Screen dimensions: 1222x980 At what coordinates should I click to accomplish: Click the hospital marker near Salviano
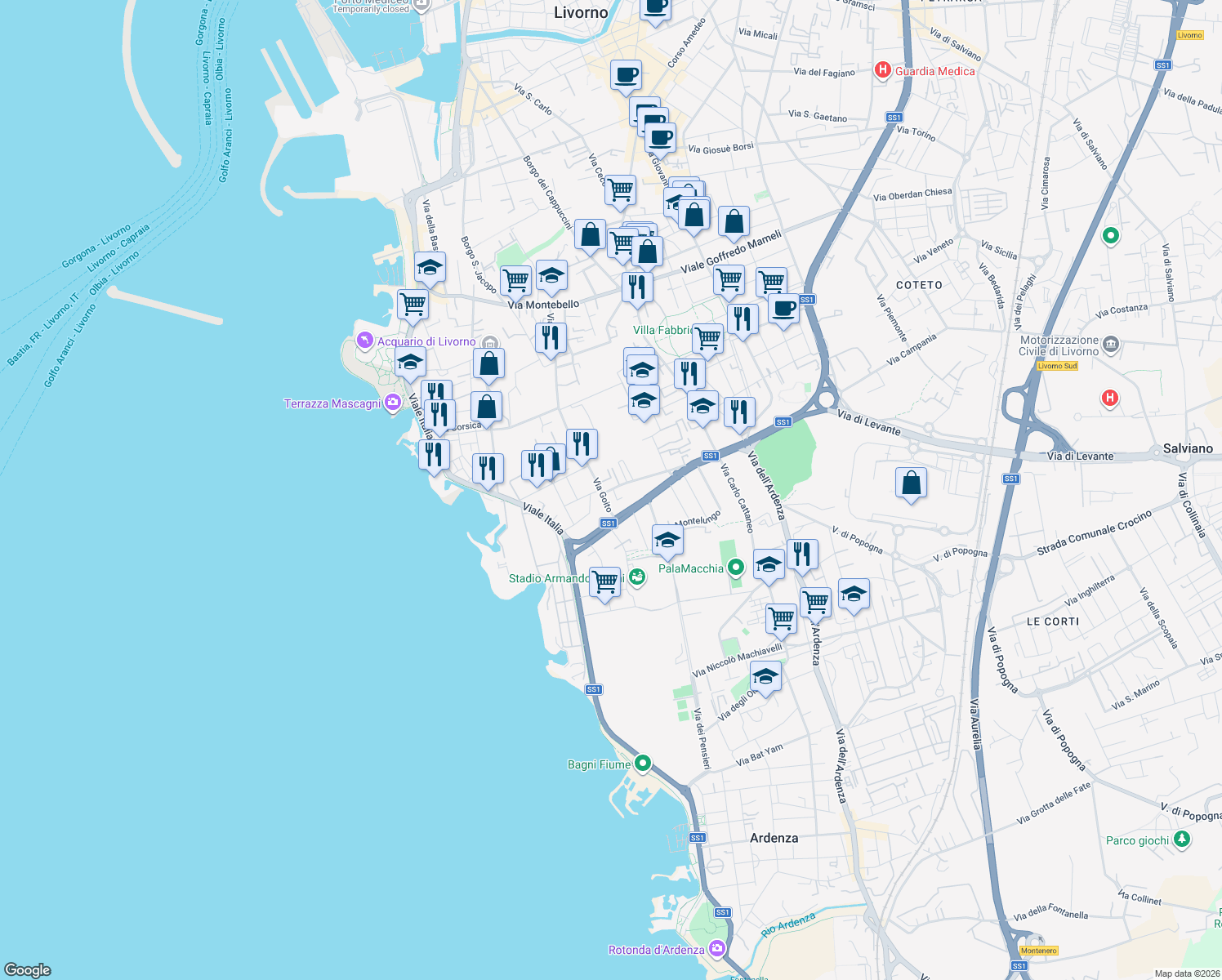tap(1109, 398)
